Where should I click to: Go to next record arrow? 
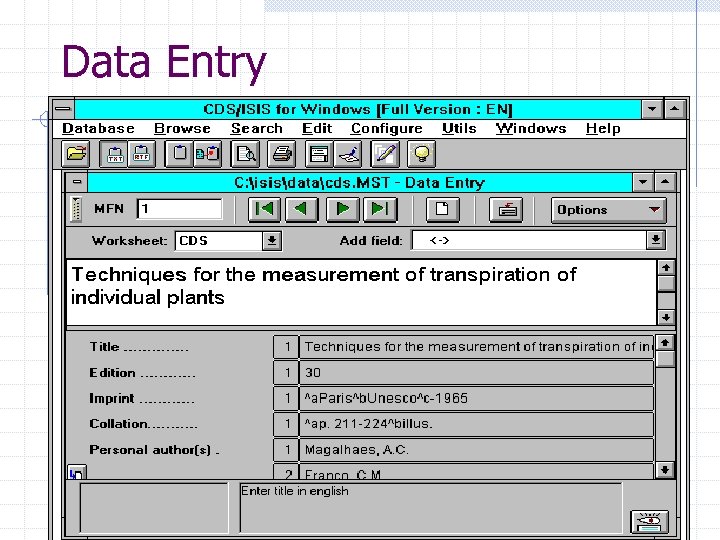pyautogui.click(x=342, y=209)
